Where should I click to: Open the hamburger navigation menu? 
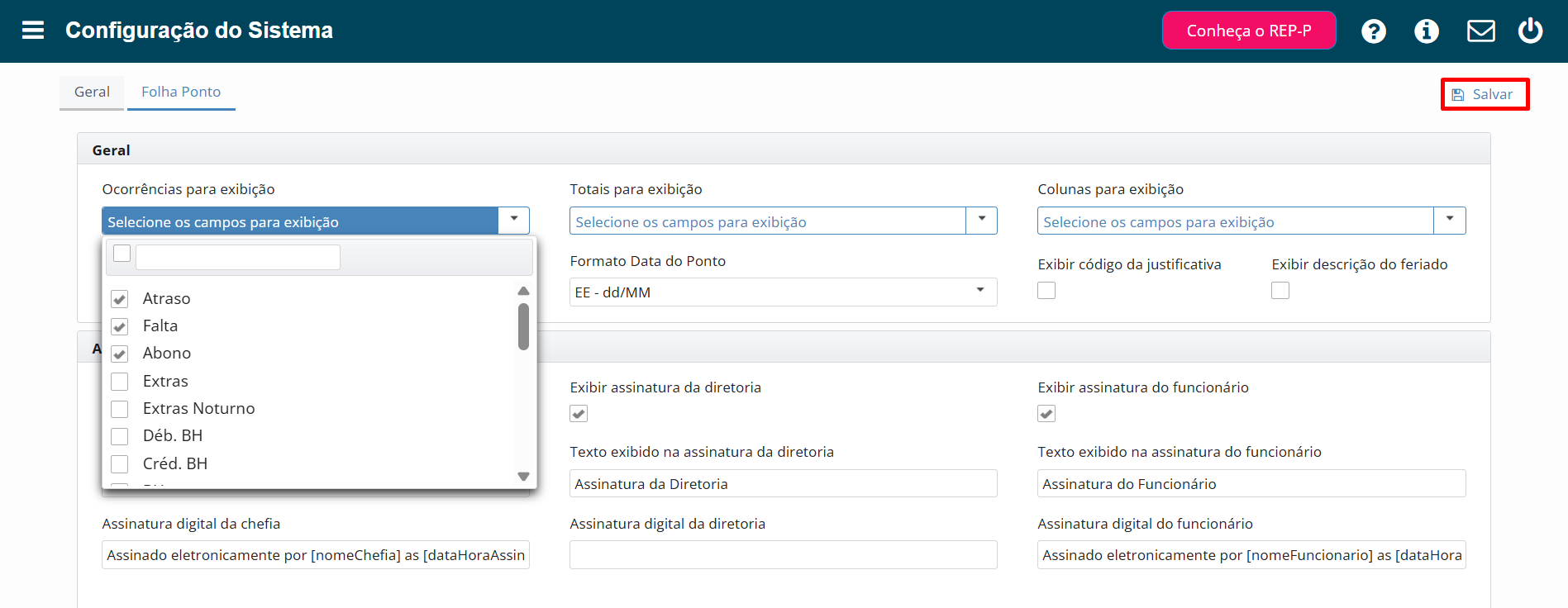[33, 31]
